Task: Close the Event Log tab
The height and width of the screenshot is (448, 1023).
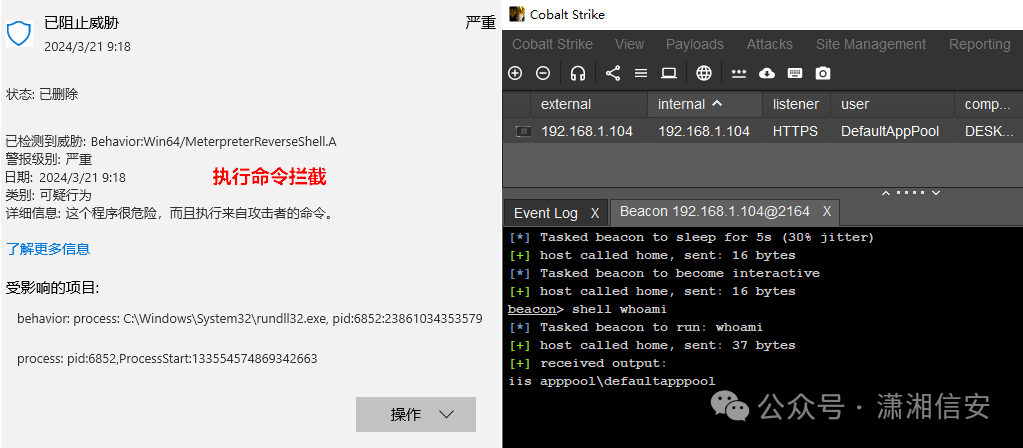Action: click(x=594, y=213)
